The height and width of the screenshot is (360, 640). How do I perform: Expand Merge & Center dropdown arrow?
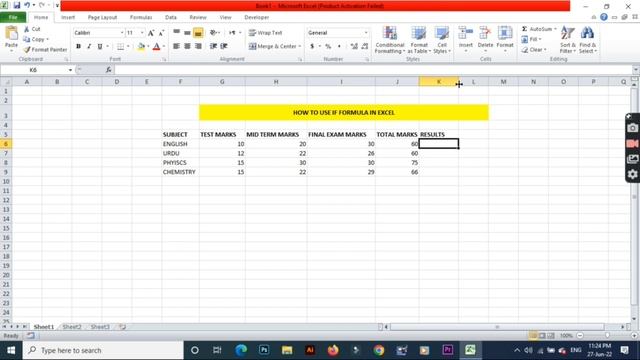coord(300,47)
